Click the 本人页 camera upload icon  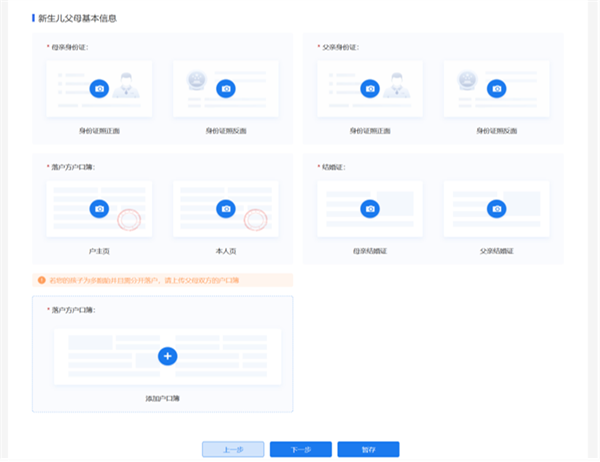point(225,208)
